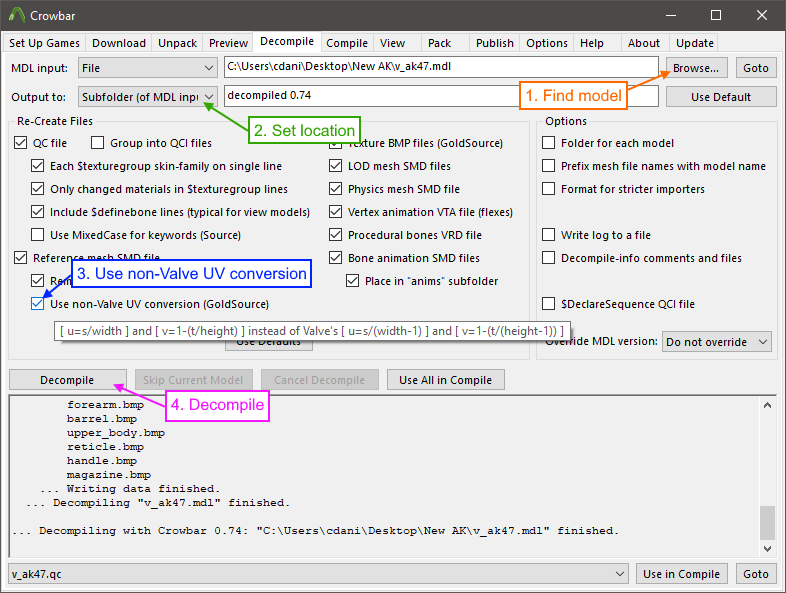Open the Set Up Games tab
Screen dimensions: 786x593
(x=44, y=43)
